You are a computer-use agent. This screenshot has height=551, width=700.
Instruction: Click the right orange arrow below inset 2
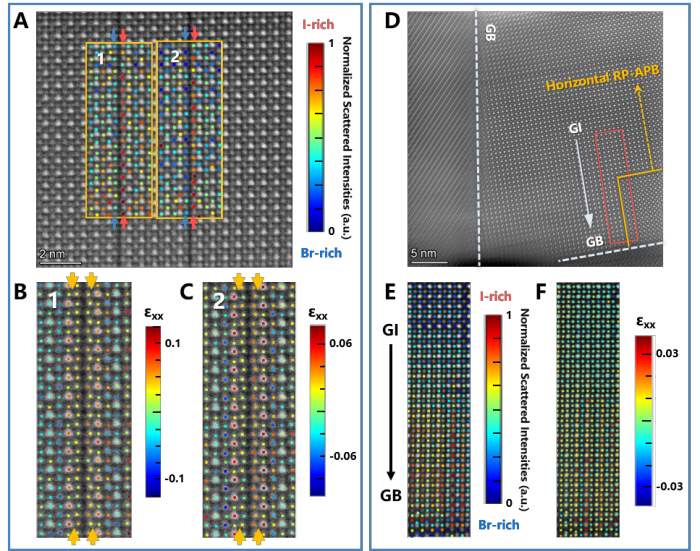[259, 537]
